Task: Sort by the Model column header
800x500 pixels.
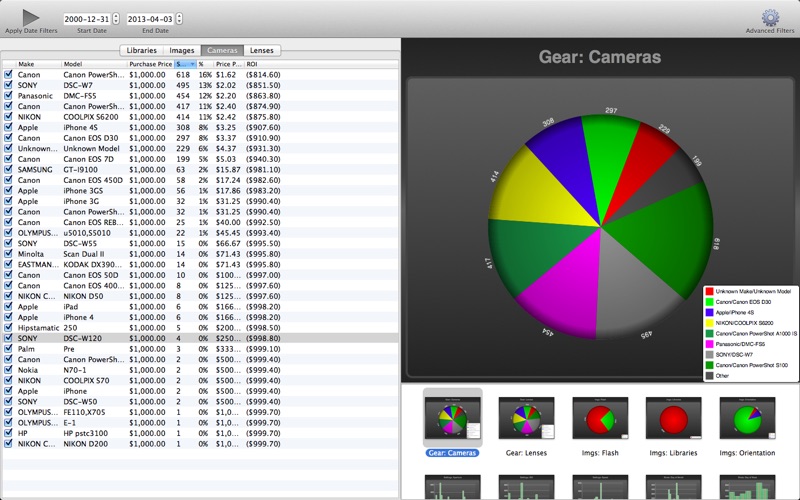Action: point(94,64)
